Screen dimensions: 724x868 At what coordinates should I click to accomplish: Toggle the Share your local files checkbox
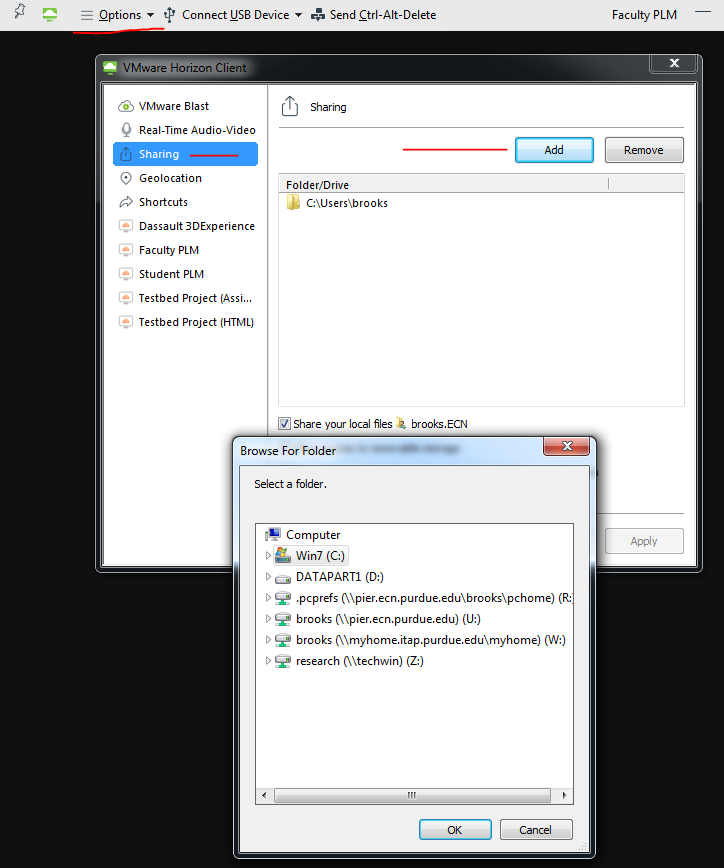(285, 424)
